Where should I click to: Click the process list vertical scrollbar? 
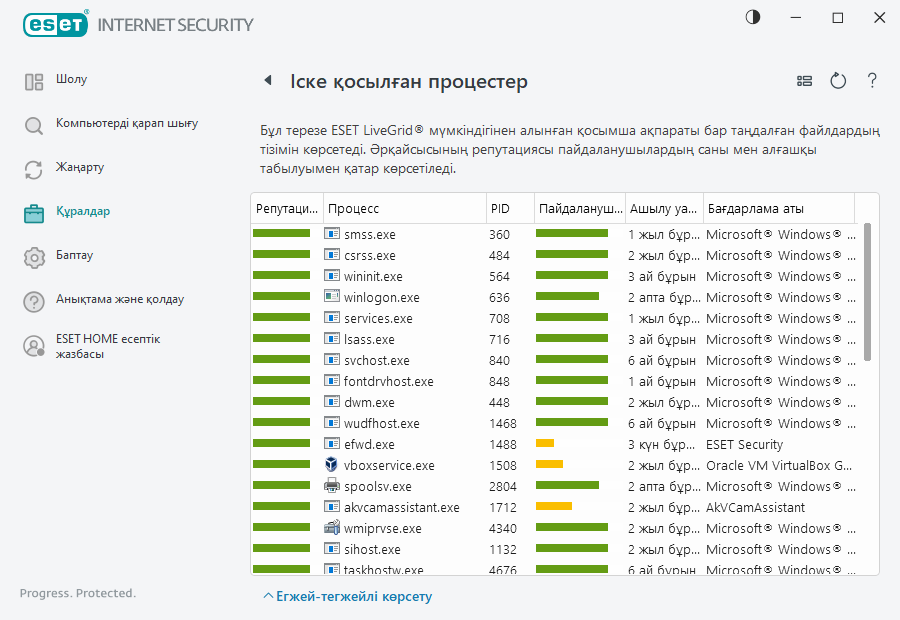click(867, 292)
